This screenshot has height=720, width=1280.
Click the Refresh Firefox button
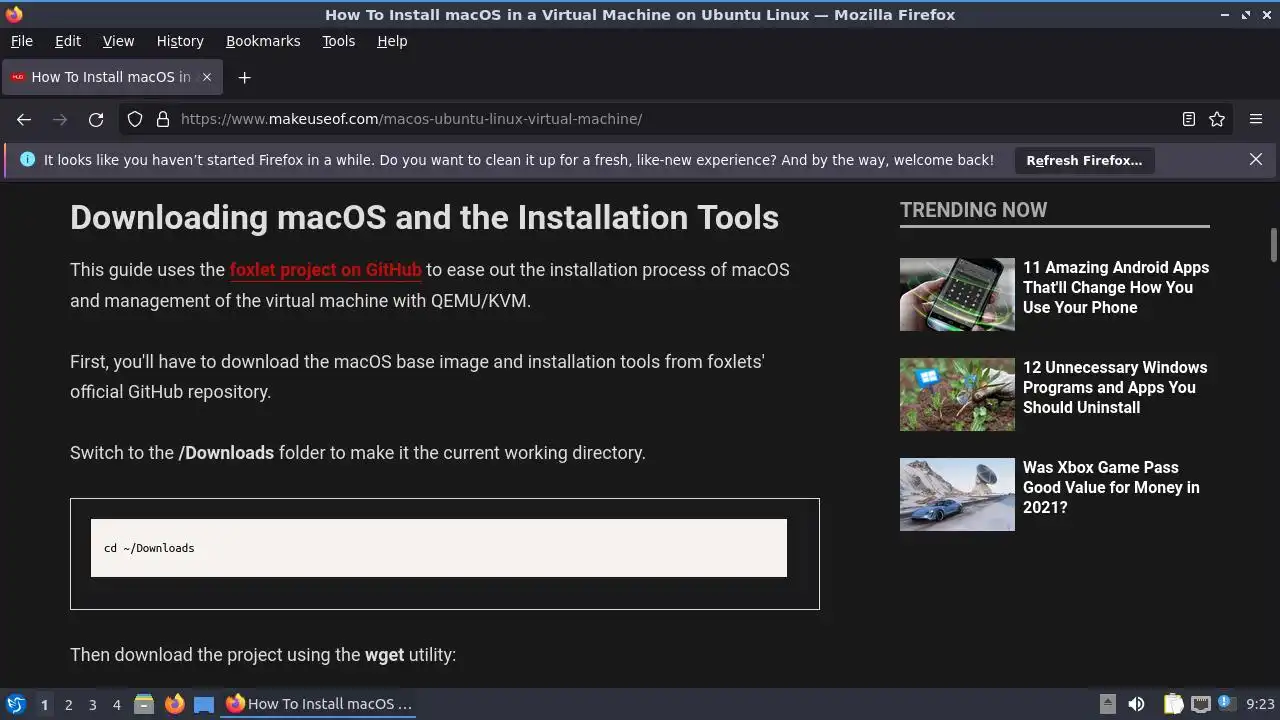click(x=1084, y=160)
